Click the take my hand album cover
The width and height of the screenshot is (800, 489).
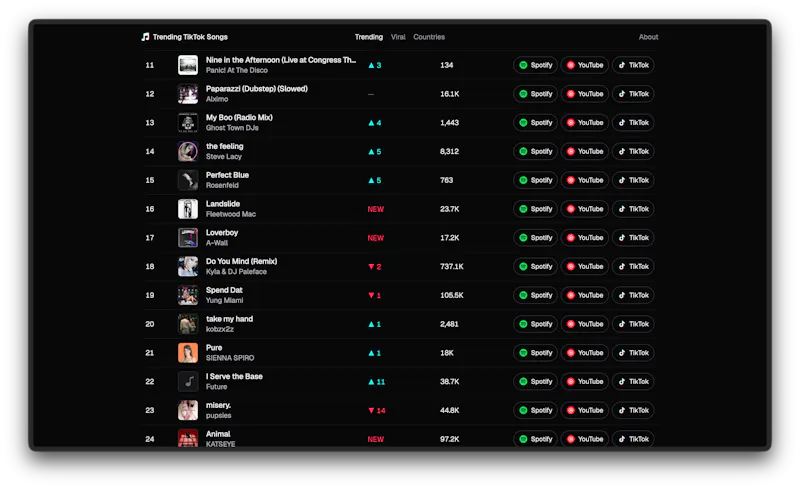pyautogui.click(x=188, y=324)
